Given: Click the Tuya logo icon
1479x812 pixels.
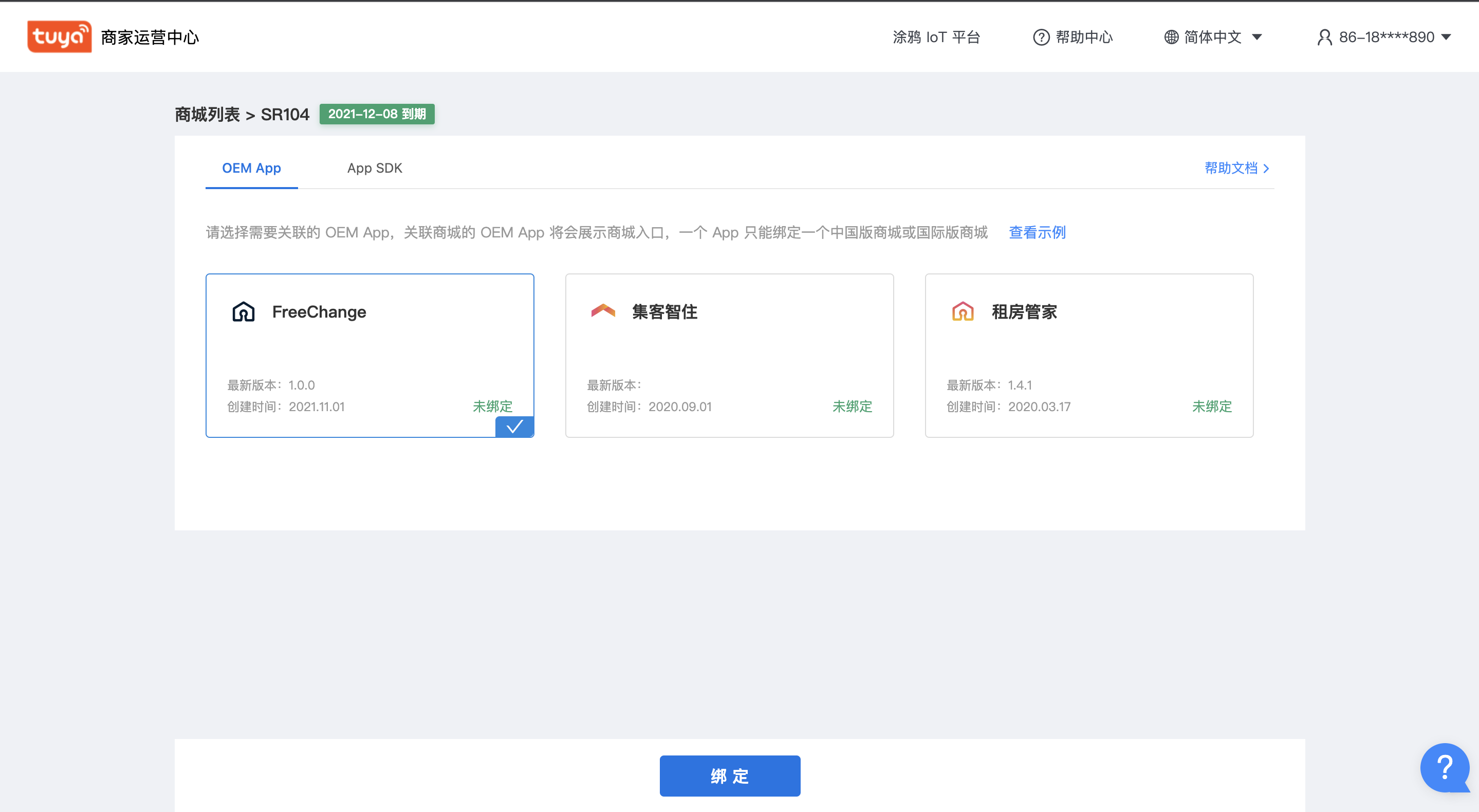Looking at the screenshot, I should click(59, 37).
